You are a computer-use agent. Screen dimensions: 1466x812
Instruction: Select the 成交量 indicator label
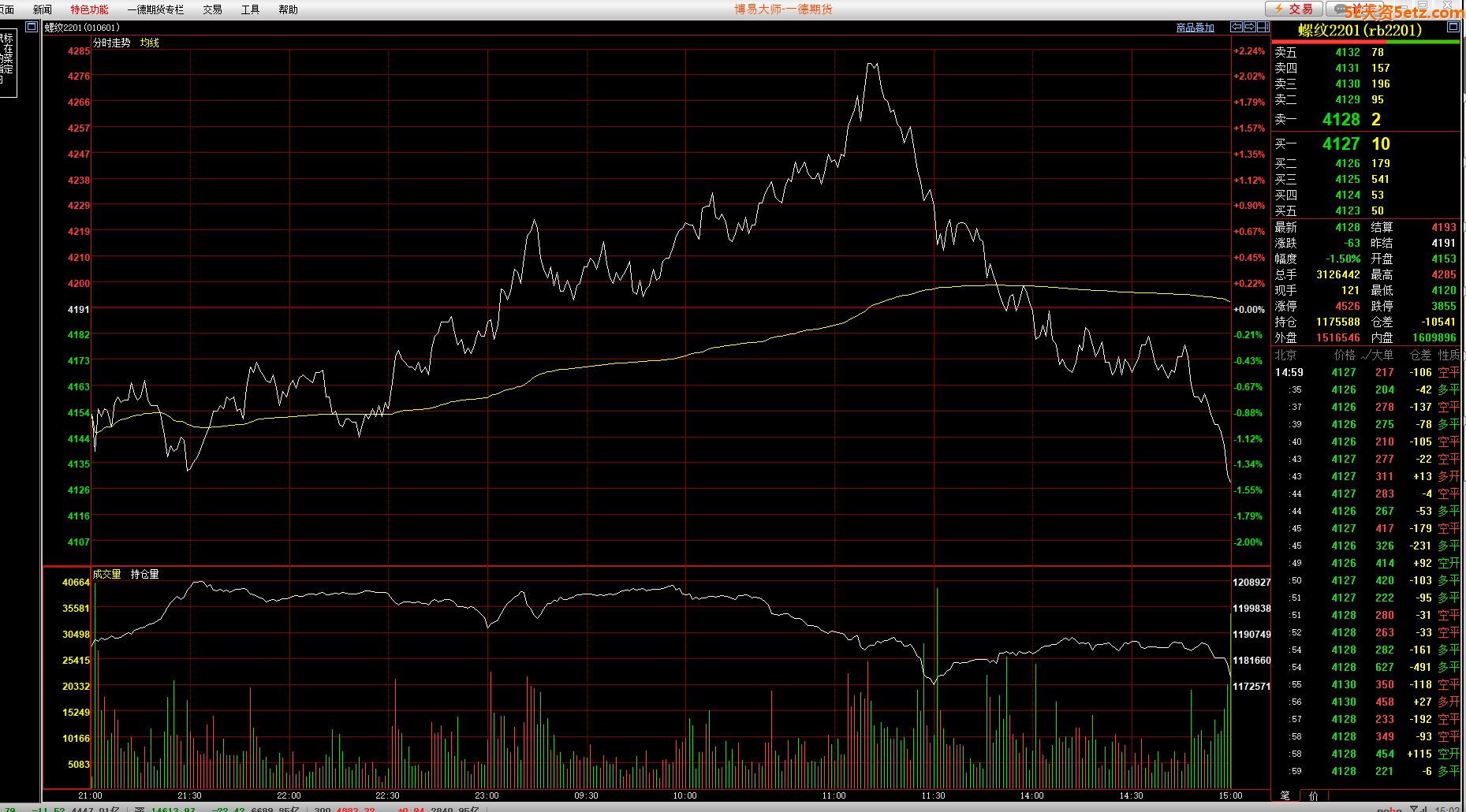click(x=106, y=574)
